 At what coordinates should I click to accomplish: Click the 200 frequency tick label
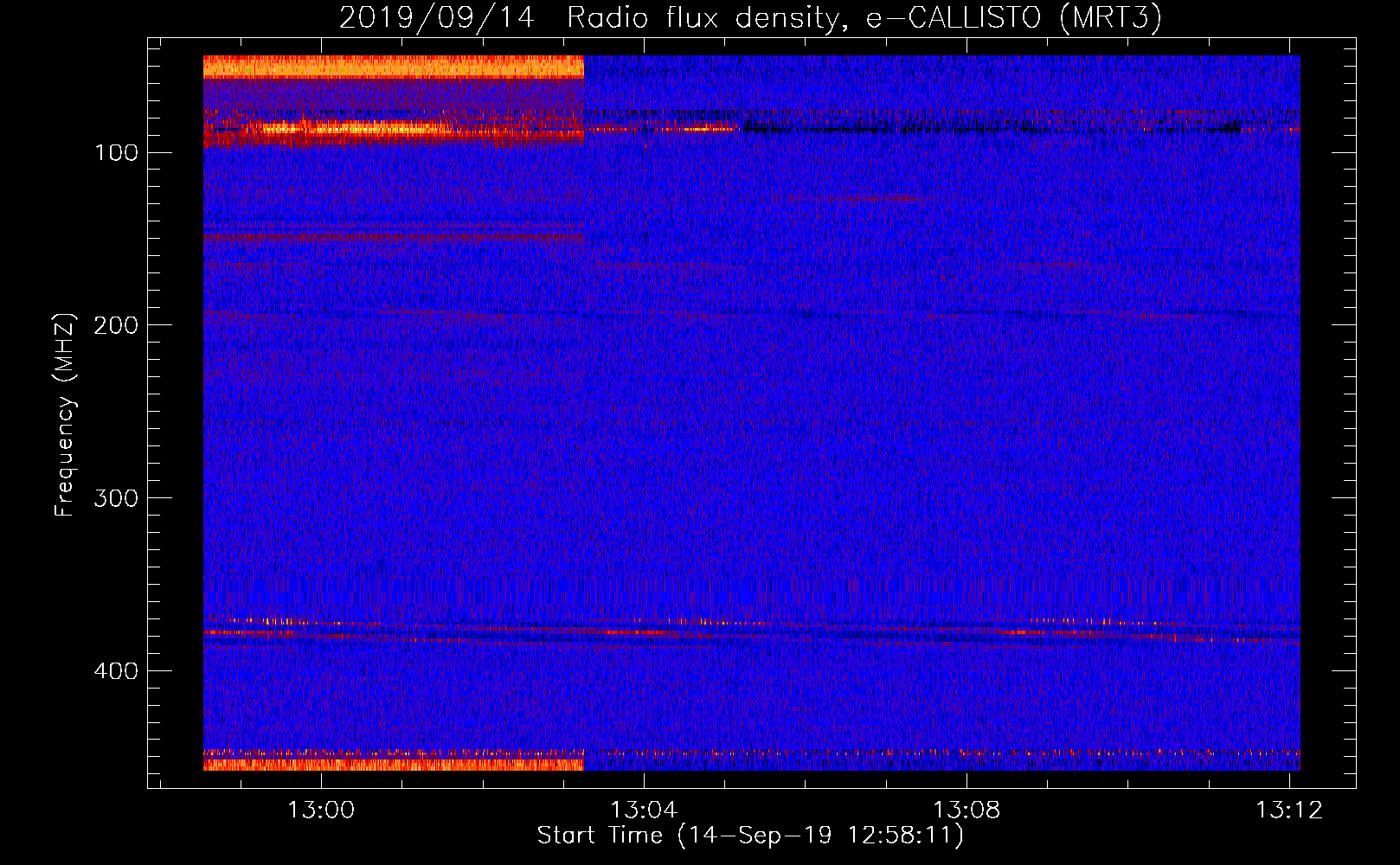116,325
